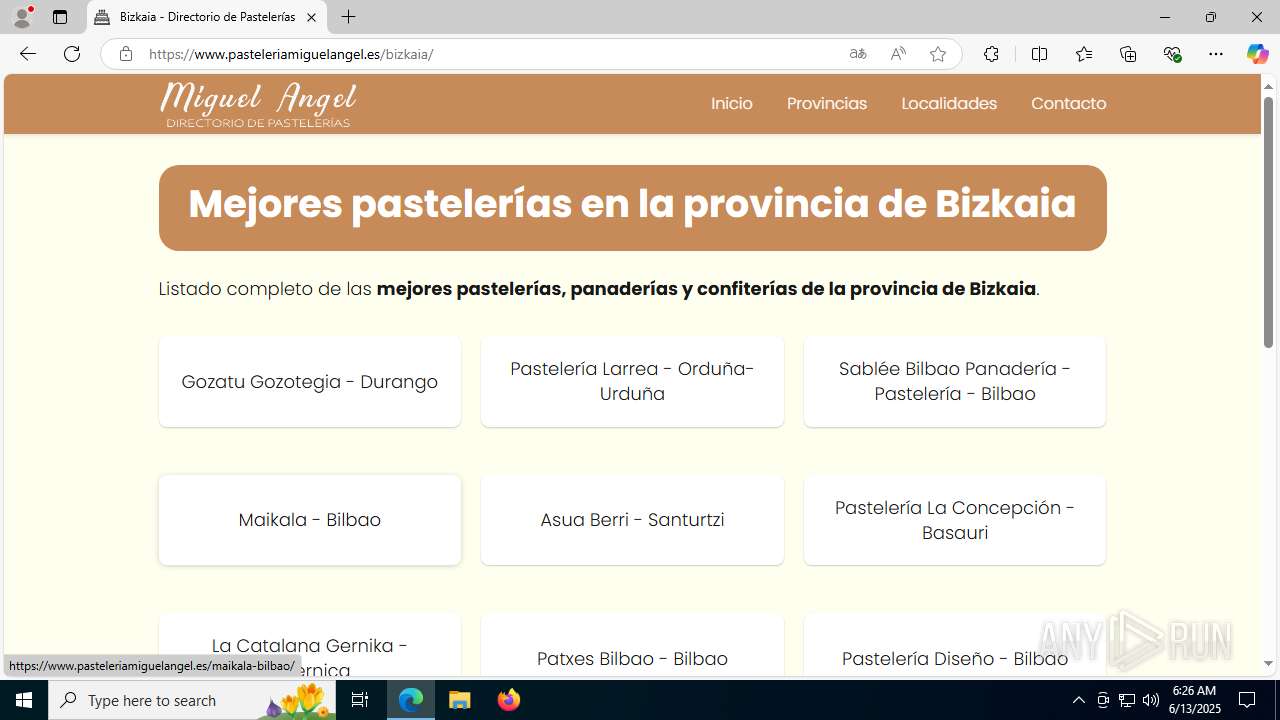Click the scrollbar down arrow
This screenshot has width=1280, height=720.
1268,664
